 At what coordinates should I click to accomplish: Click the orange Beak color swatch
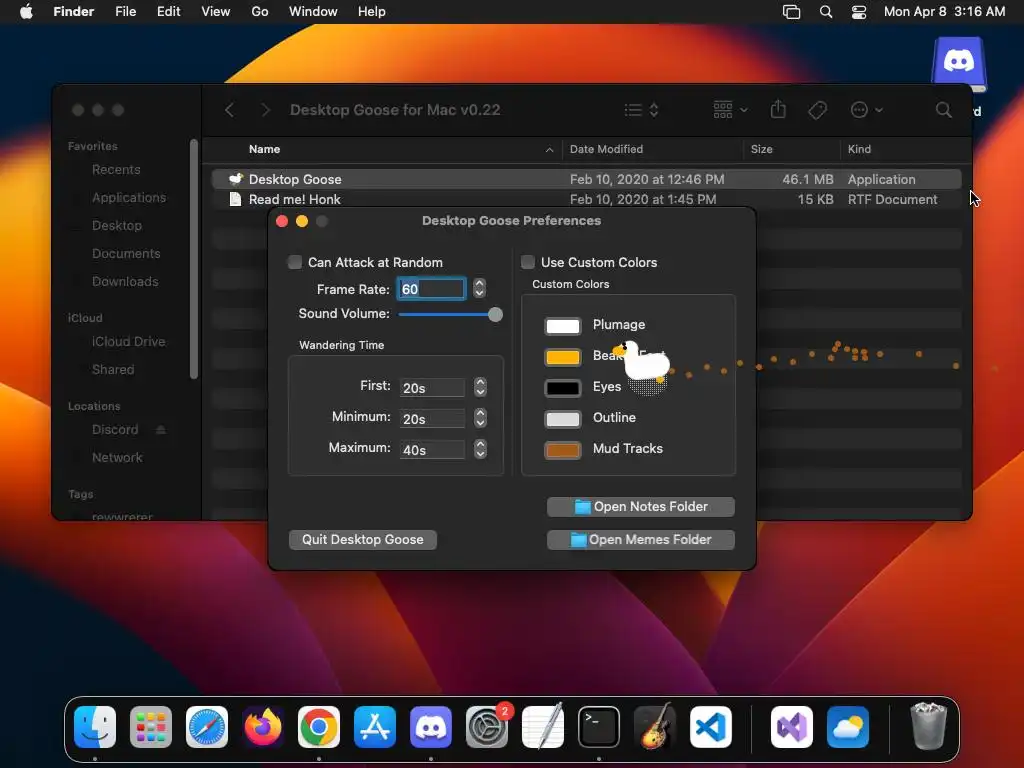[x=562, y=357]
